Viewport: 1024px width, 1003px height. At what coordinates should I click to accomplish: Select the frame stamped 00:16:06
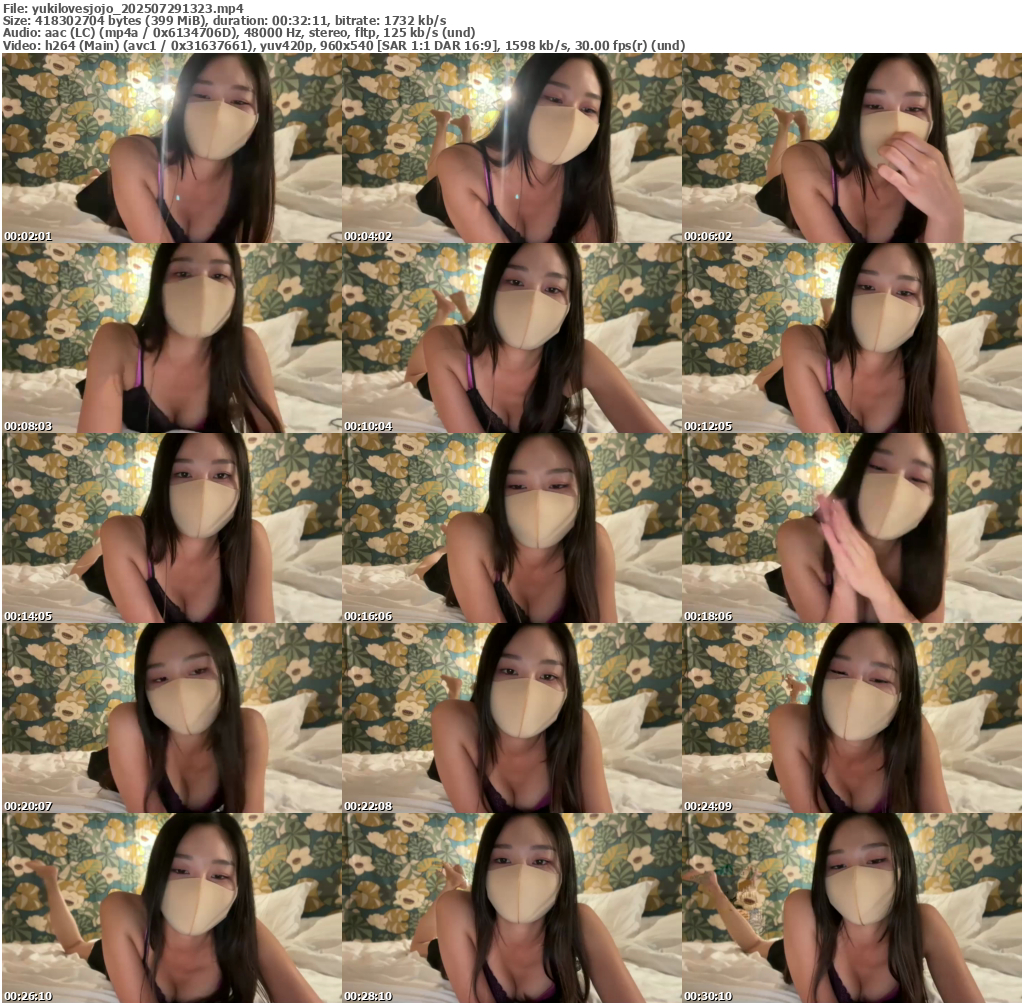tap(511, 528)
